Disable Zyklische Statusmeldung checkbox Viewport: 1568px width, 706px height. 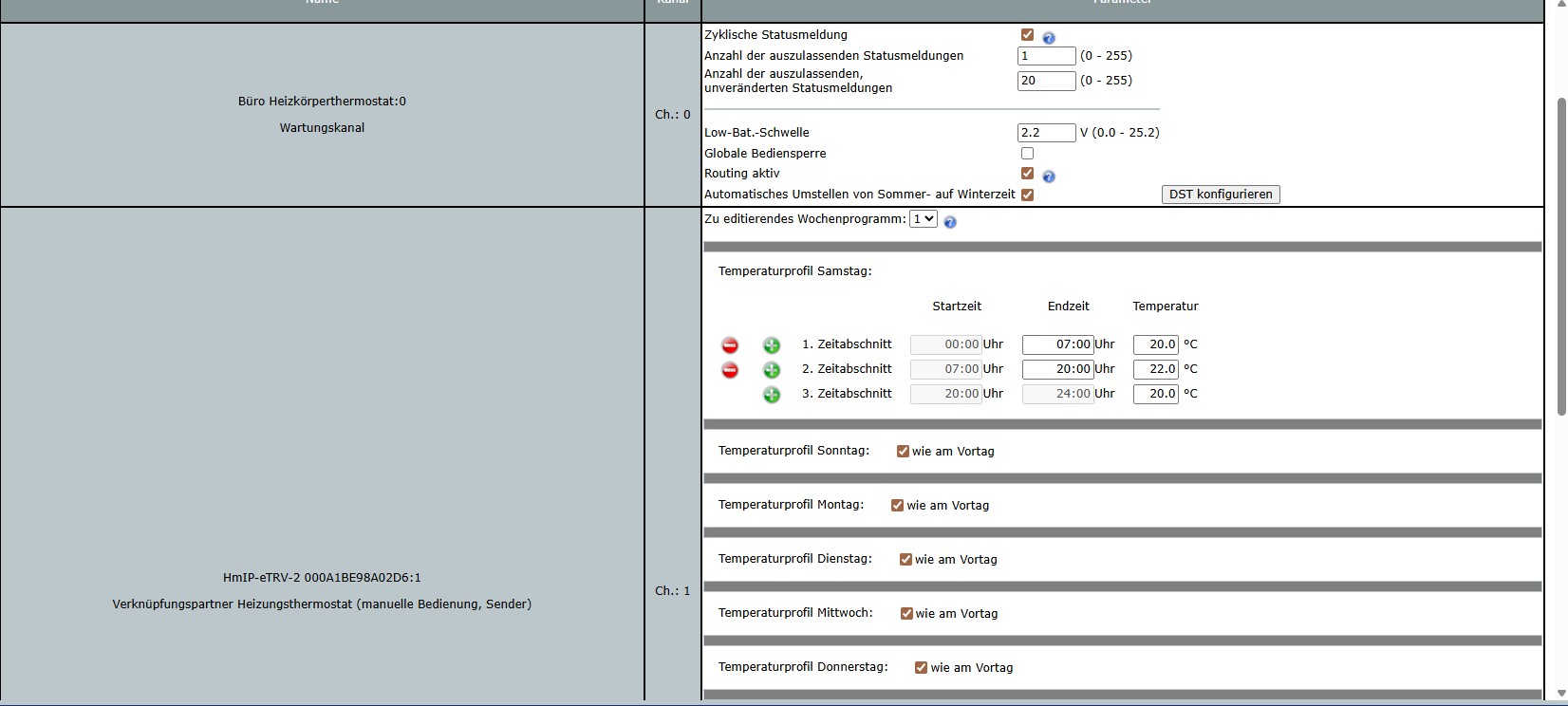point(1027,35)
